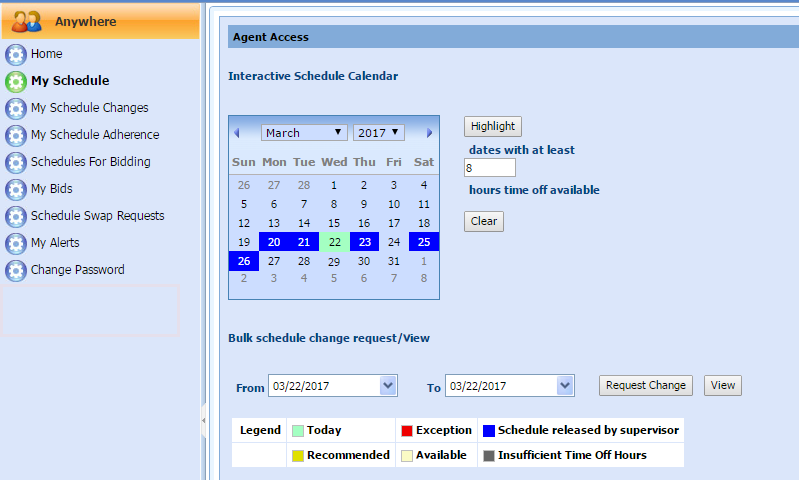799x480 pixels.
Task: Open My Schedule menu item
Action: (70, 81)
